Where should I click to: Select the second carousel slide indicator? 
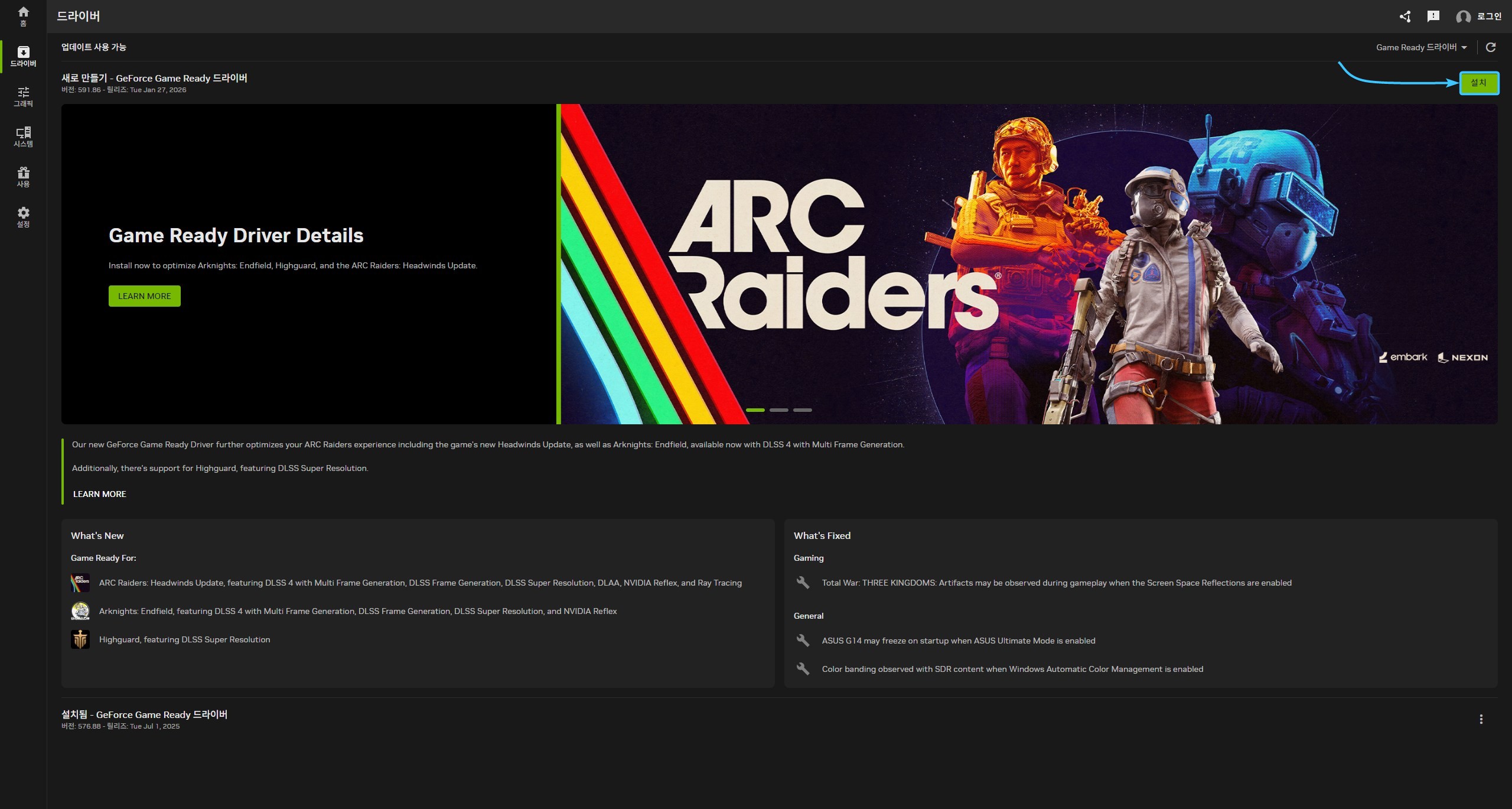coord(778,410)
